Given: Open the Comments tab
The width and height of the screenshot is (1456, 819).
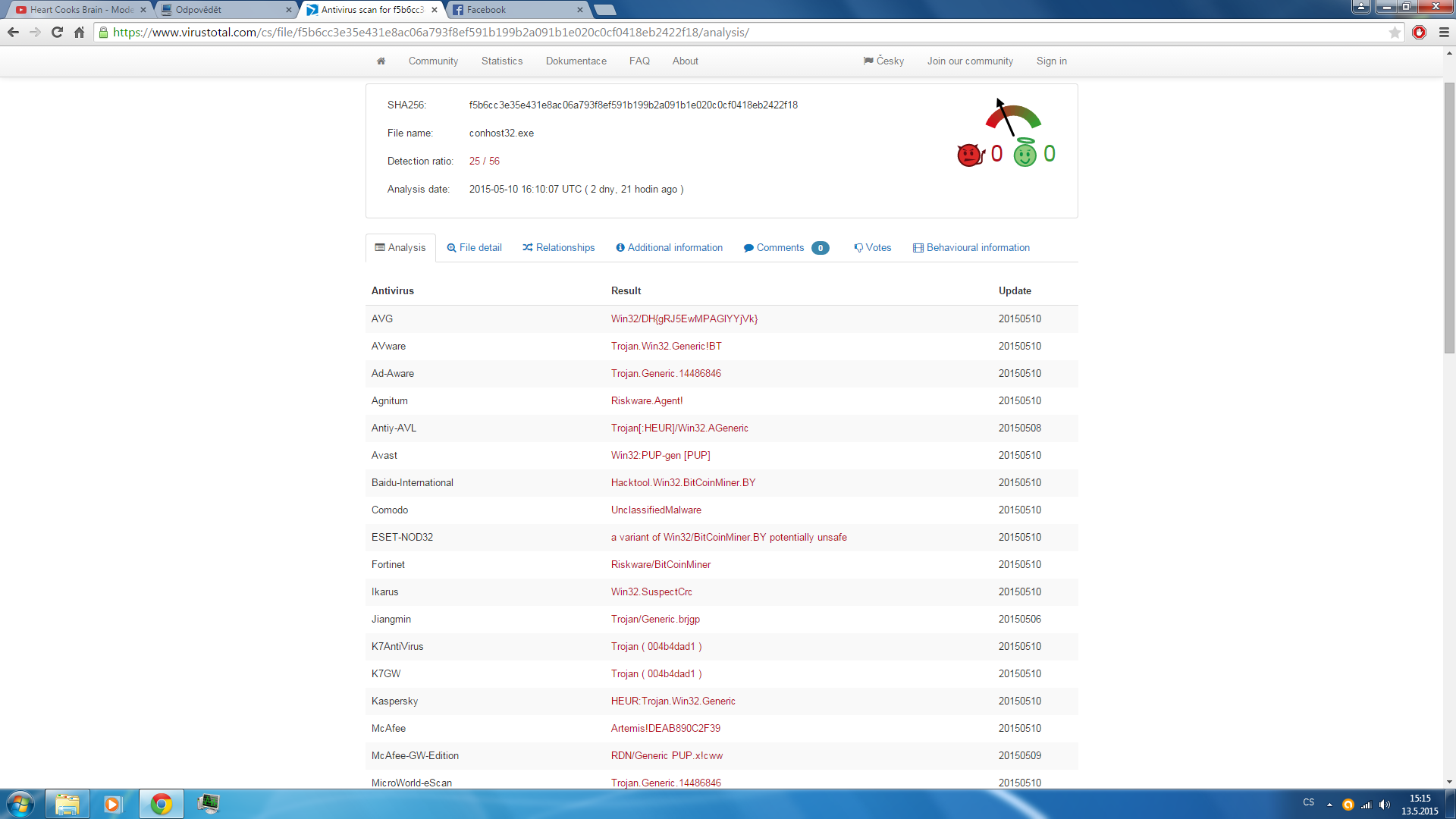Looking at the screenshot, I should click(786, 248).
